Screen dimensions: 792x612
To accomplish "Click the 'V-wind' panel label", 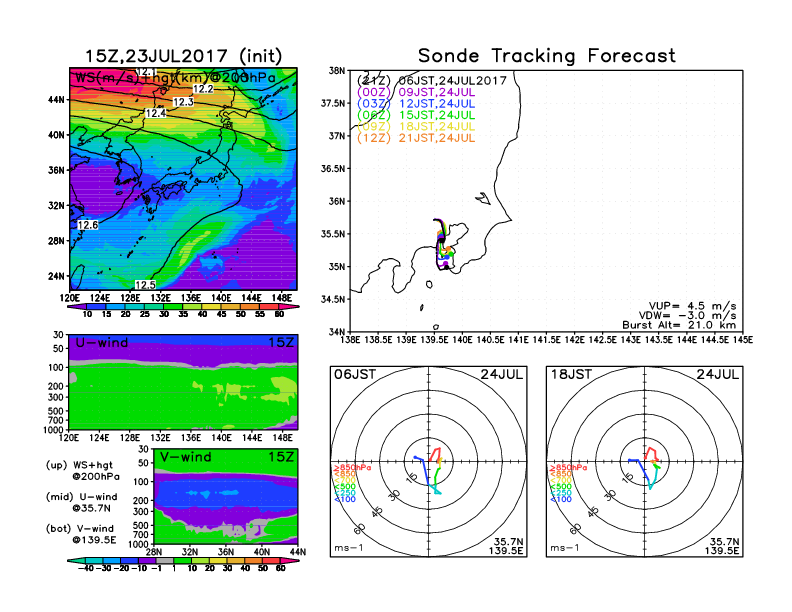I will pos(186,457).
